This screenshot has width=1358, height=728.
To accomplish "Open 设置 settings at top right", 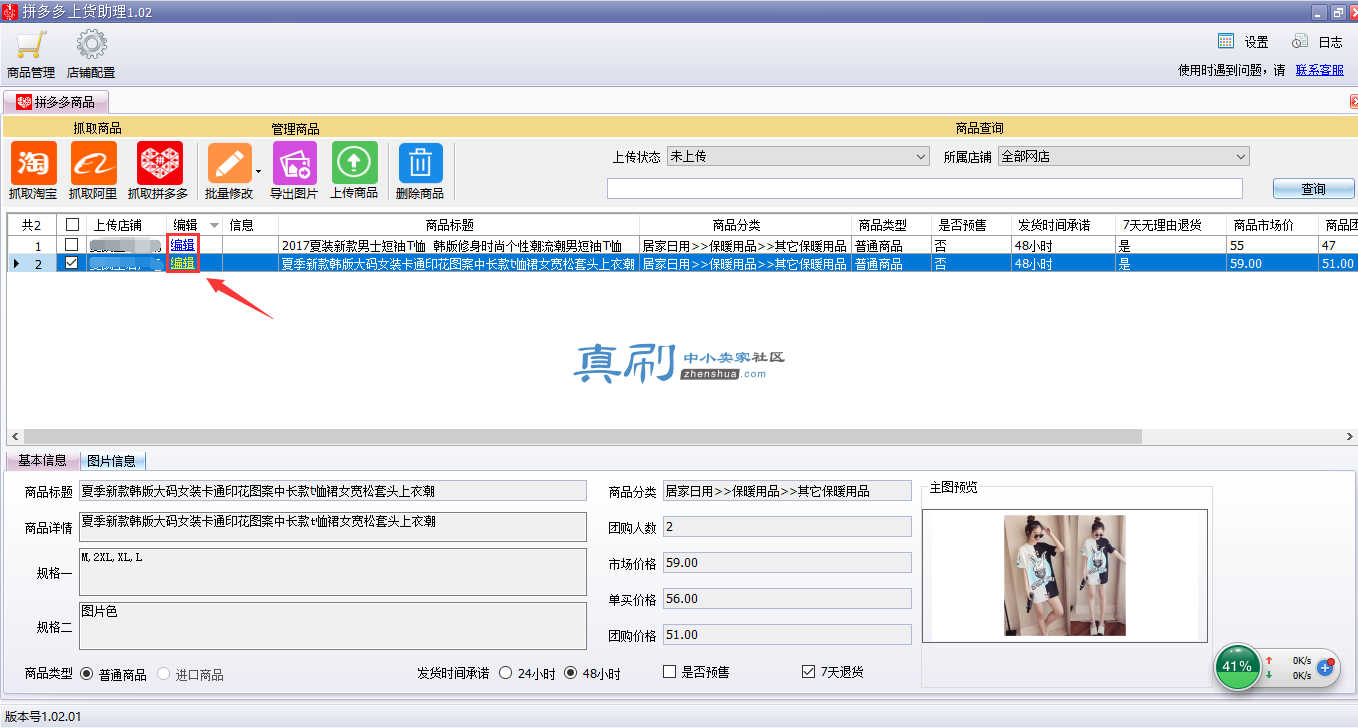I will pos(1243,42).
